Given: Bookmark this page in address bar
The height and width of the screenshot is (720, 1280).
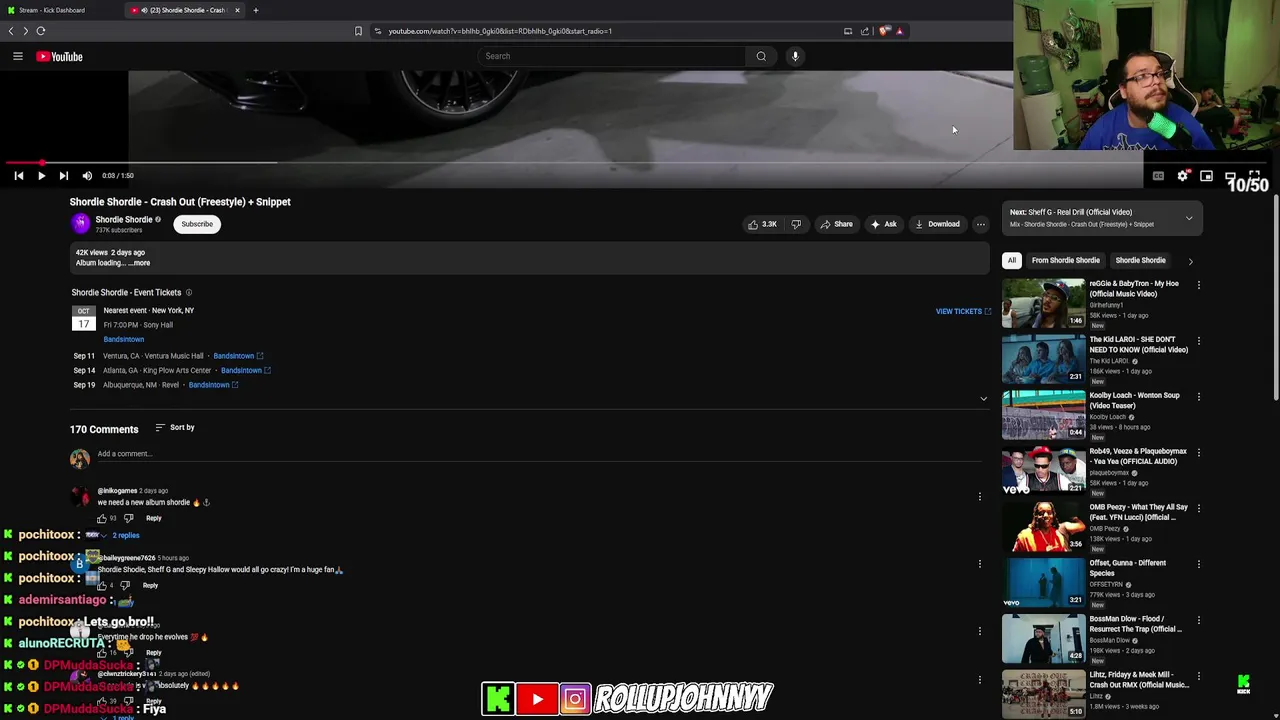Looking at the screenshot, I should pyautogui.click(x=358, y=31).
